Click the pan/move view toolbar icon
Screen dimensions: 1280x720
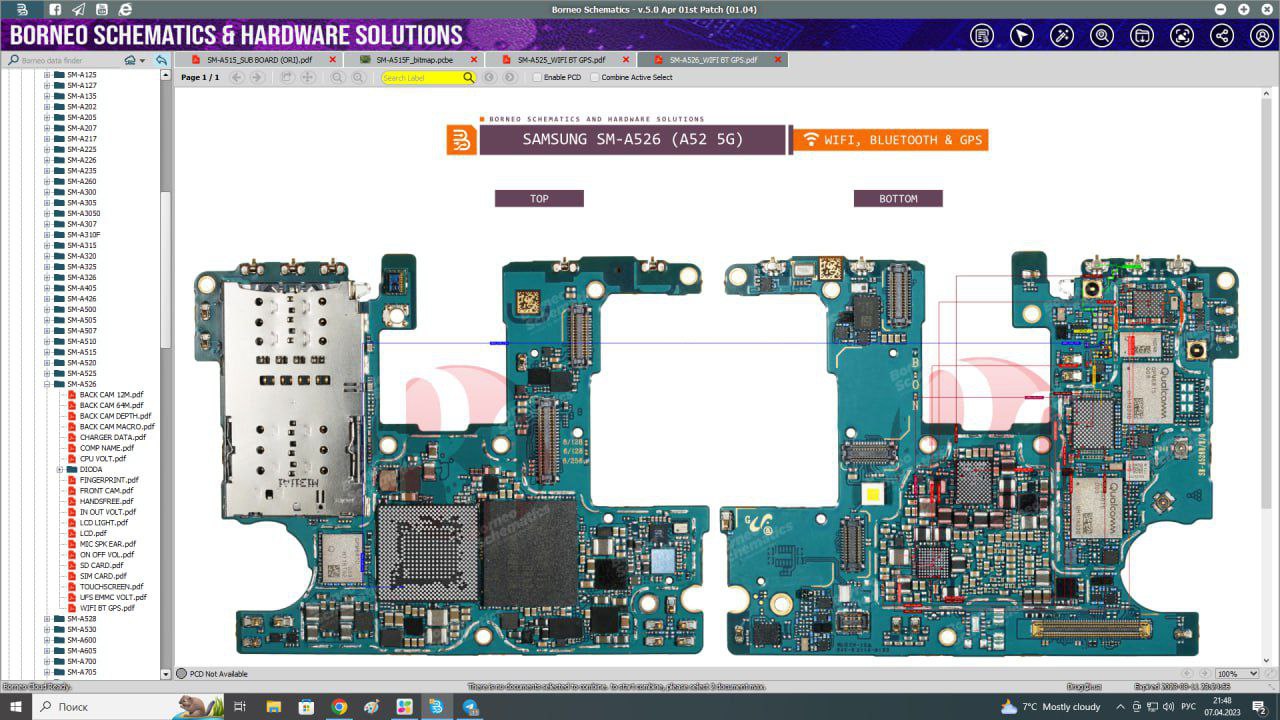[x=307, y=77]
